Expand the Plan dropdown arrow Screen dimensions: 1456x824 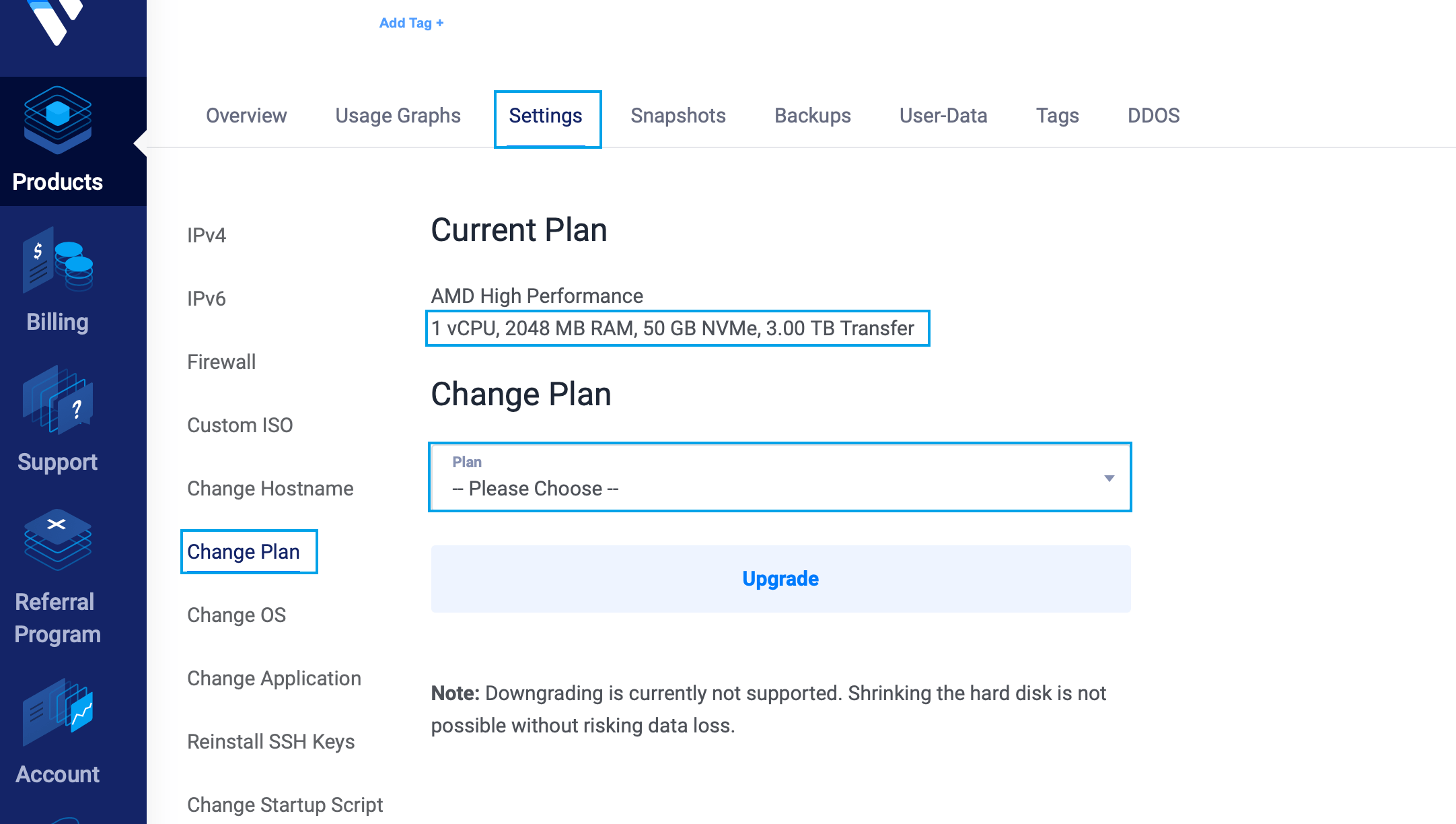click(x=1109, y=478)
